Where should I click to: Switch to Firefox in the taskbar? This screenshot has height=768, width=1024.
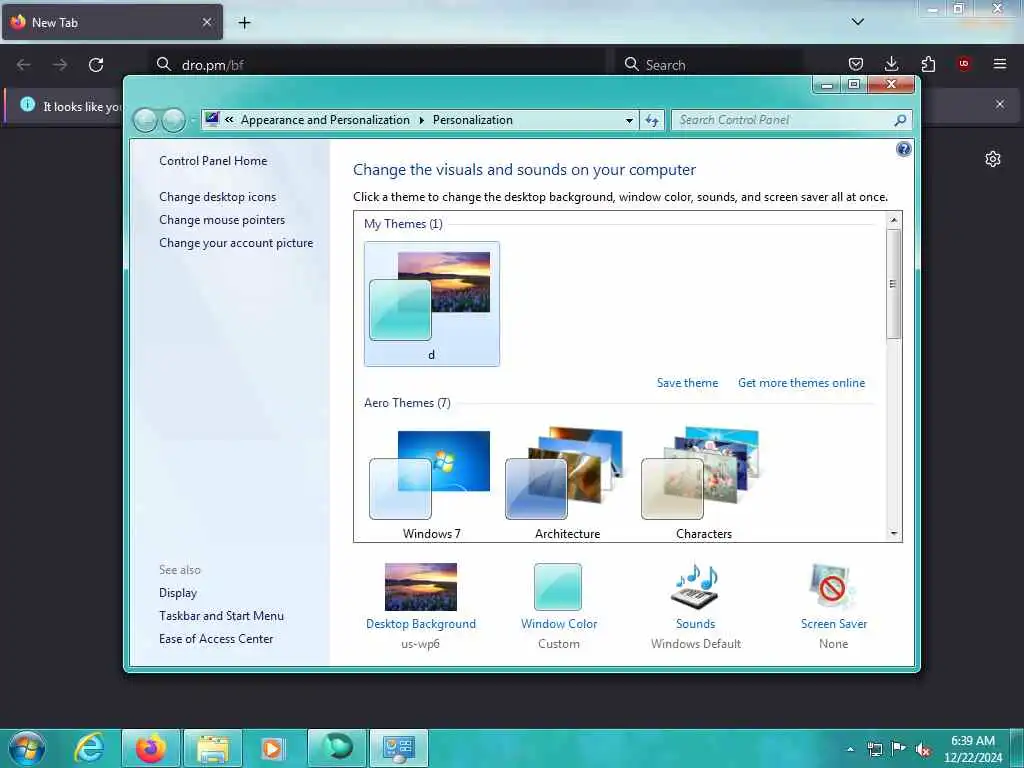tap(151, 748)
